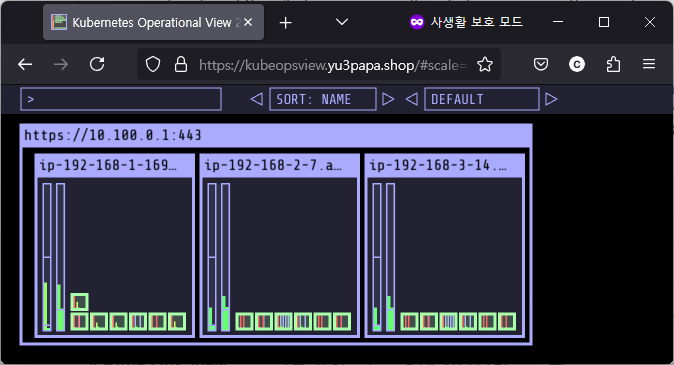
Task: Select first bottom pod in ip-192-168-1-169
Action: pyautogui.click(x=80, y=322)
